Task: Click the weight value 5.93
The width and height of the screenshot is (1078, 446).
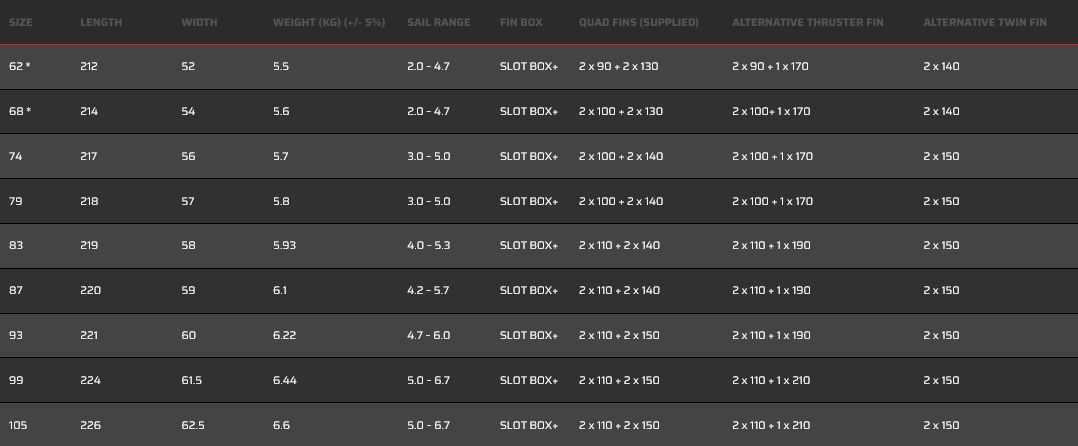Action: point(284,245)
